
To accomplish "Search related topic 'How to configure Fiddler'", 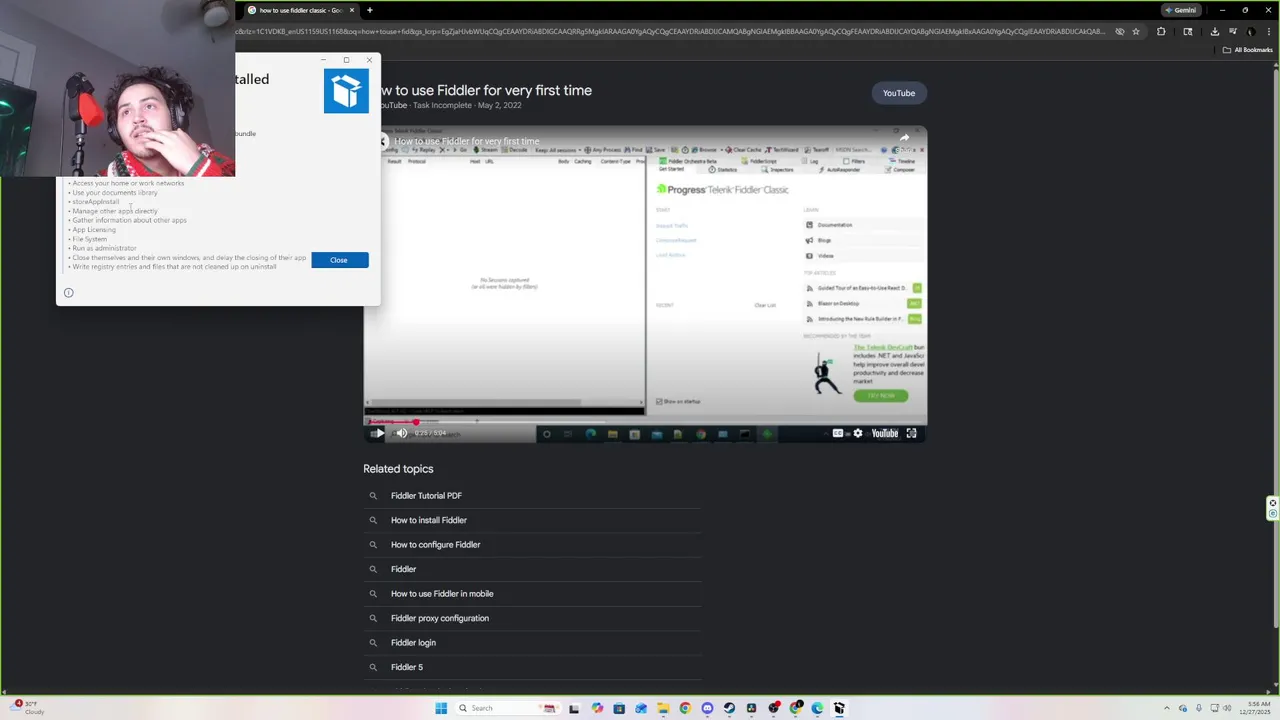I will click(435, 545).
